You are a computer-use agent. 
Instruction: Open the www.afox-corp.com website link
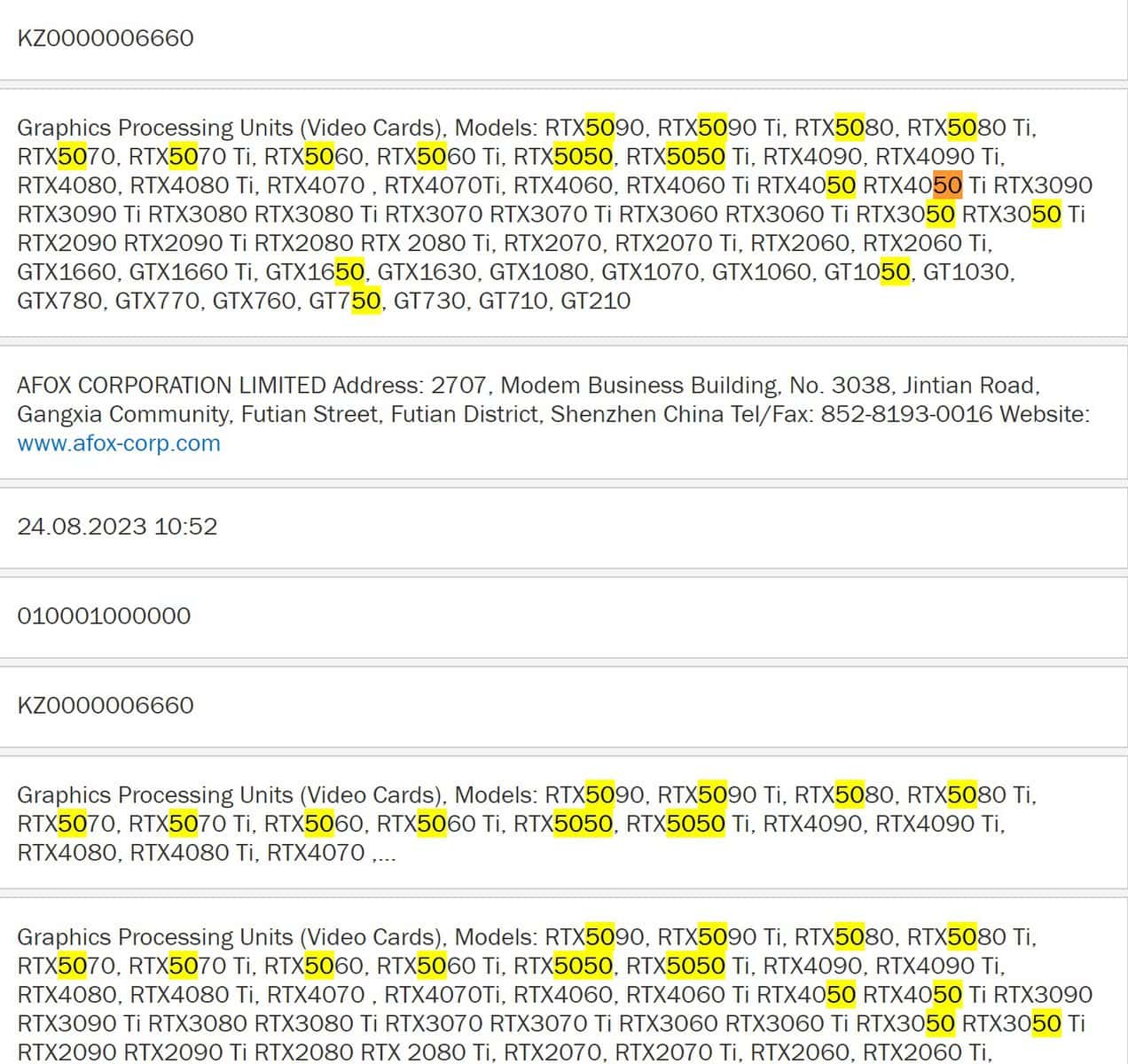[x=119, y=443]
